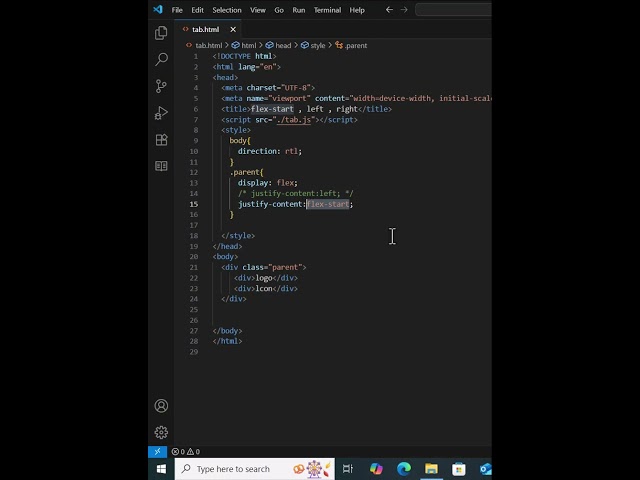Click the <div>logo</div> line
This screenshot has height=480, width=640.
(266, 278)
